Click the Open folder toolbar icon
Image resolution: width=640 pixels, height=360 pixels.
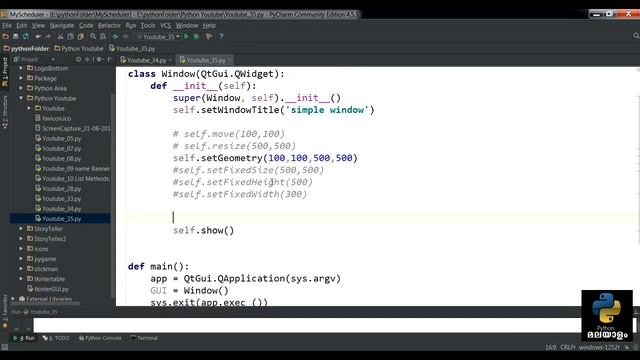tap(5, 36)
